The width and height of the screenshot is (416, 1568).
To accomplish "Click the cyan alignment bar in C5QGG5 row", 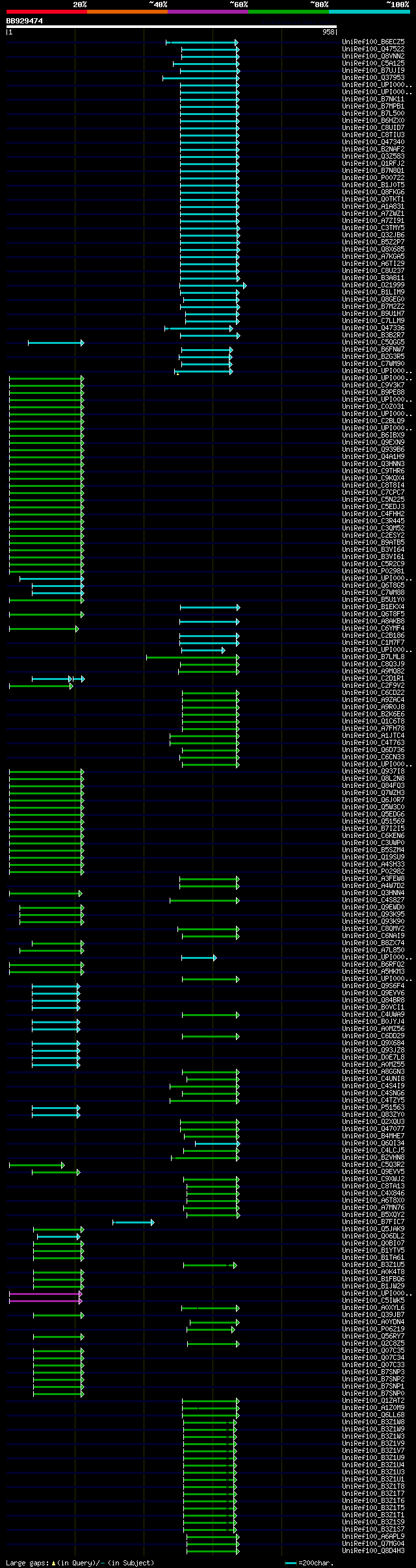I will click(x=56, y=343).
